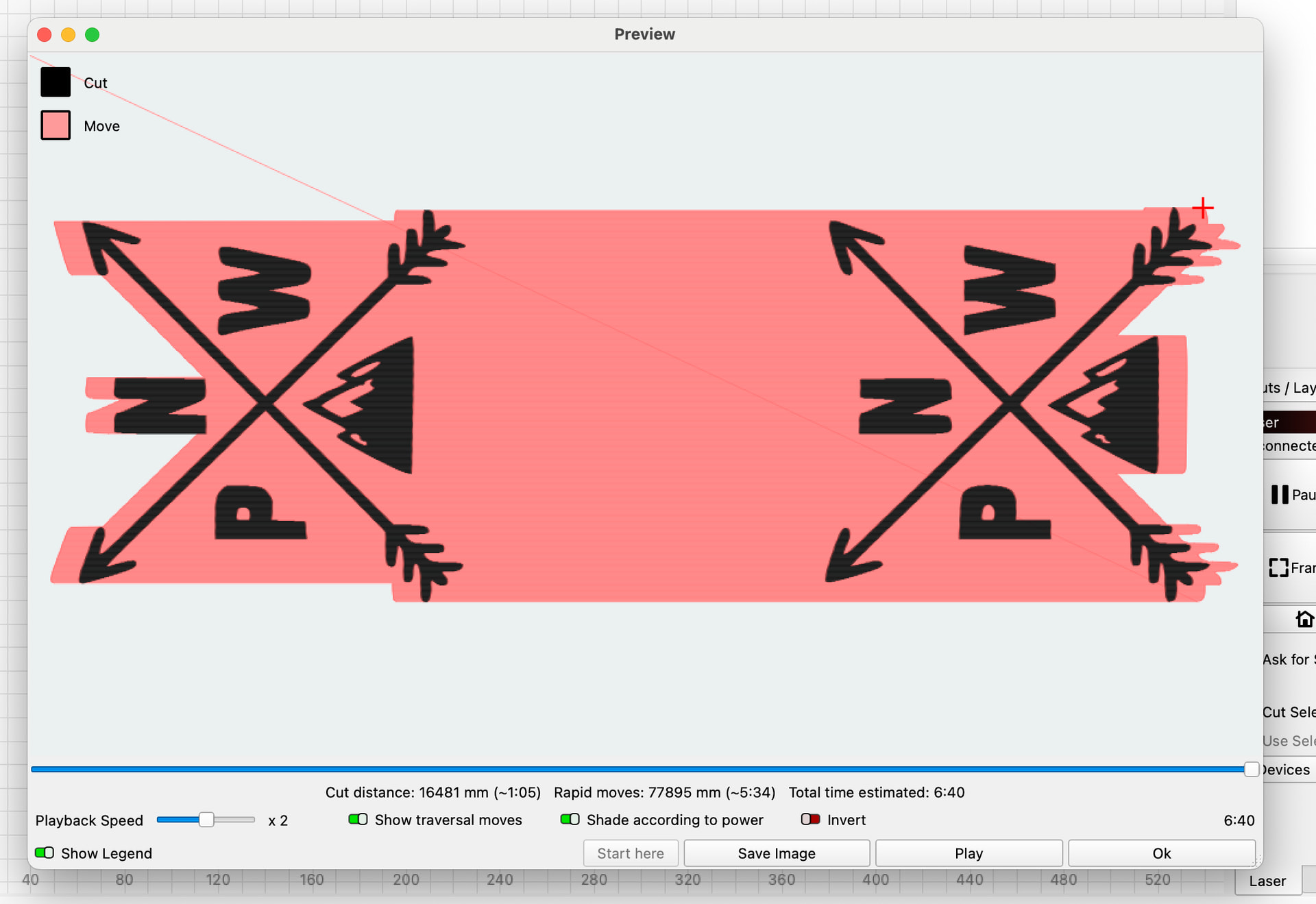The image size is (1316, 904).
Task: Click the Save Image button
Action: click(777, 853)
